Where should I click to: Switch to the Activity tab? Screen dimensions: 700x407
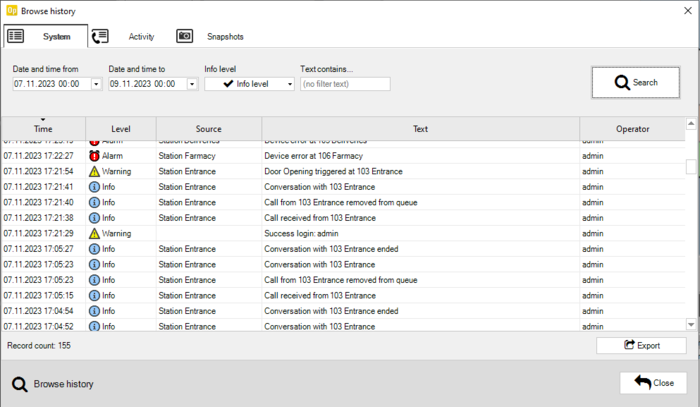coord(140,37)
